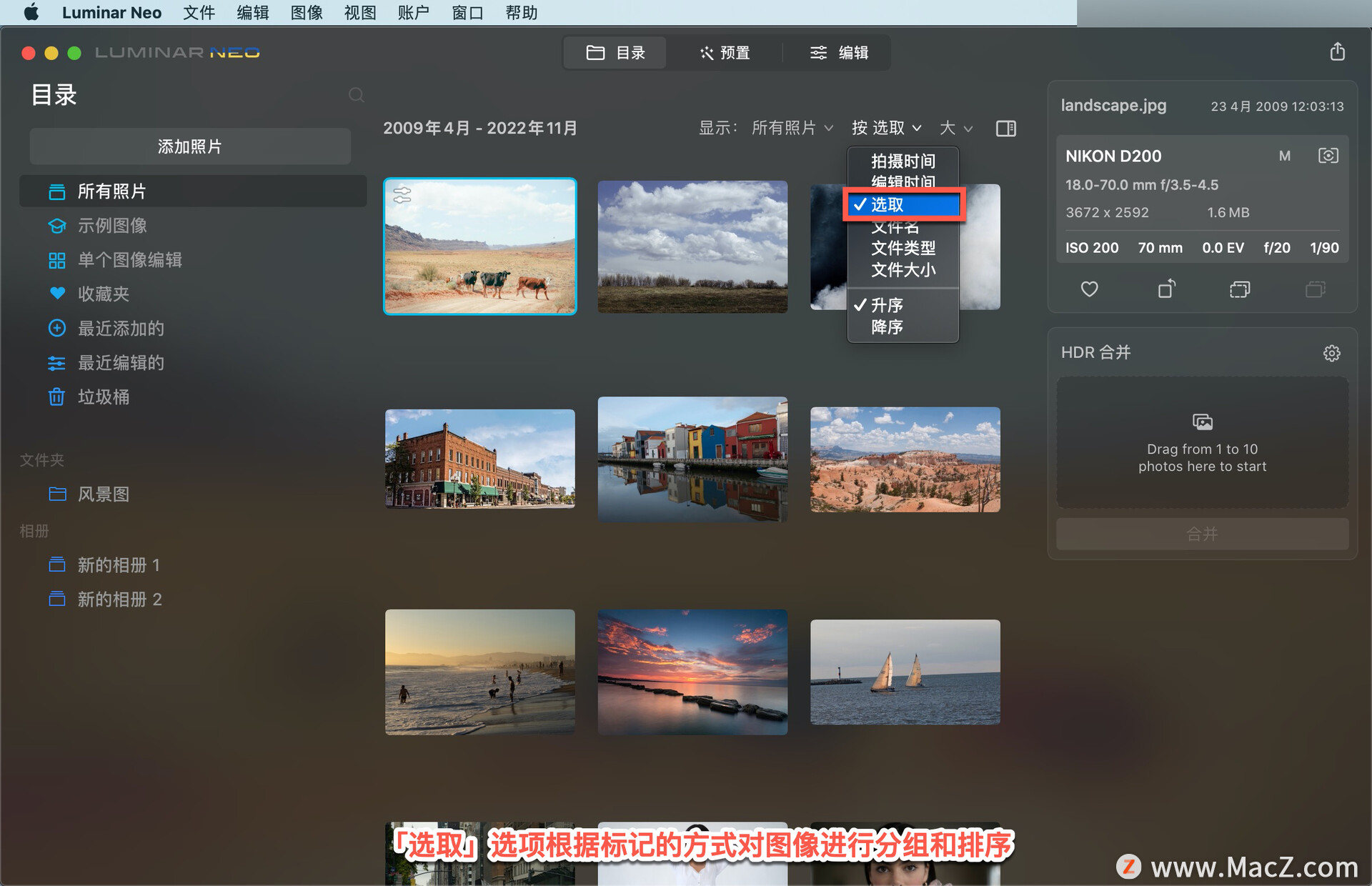Sort by 拍摄时间 capture time
The width and height of the screenshot is (1372, 886).
point(903,161)
